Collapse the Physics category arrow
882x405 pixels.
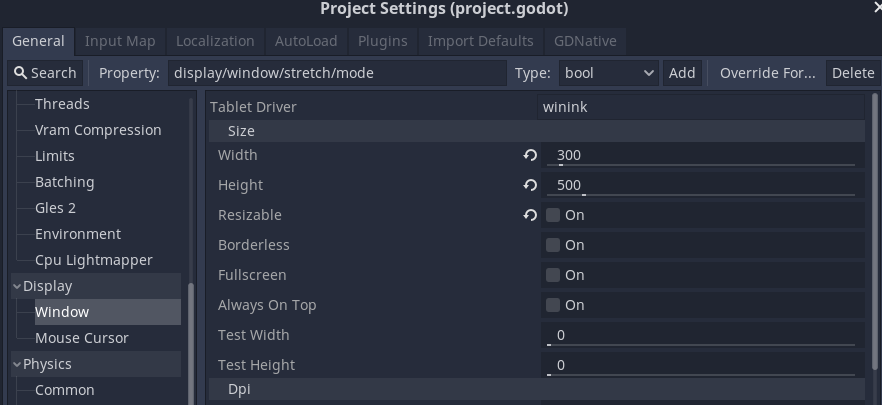pos(17,364)
